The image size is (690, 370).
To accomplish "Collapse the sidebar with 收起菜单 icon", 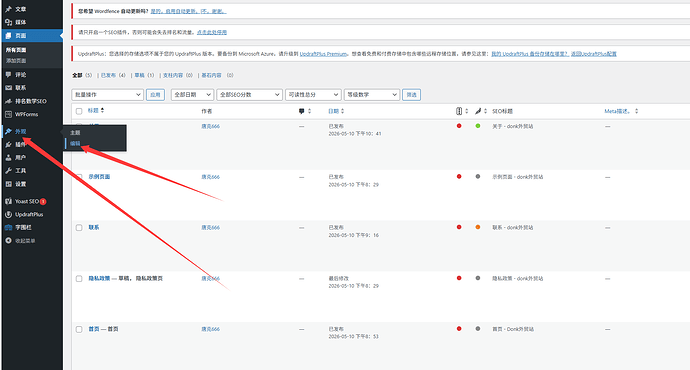I will click(8, 241).
